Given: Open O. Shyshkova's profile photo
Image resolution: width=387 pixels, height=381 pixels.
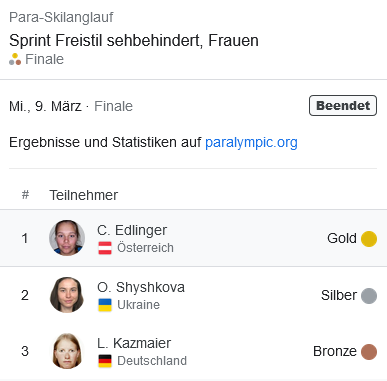Looking at the screenshot, I should pyautogui.click(x=67, y=295).
